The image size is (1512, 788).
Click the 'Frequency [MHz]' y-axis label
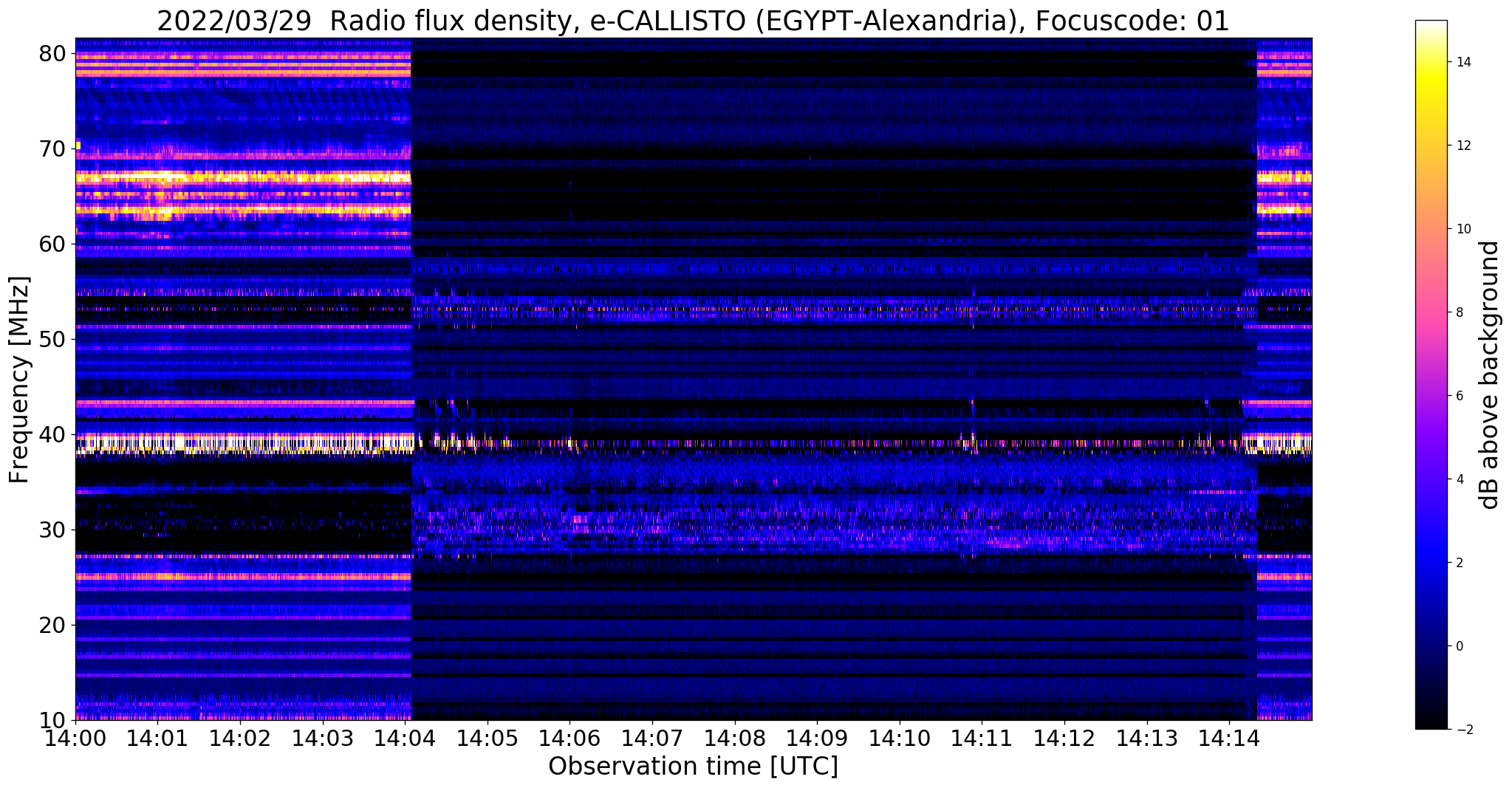point(19,380)
